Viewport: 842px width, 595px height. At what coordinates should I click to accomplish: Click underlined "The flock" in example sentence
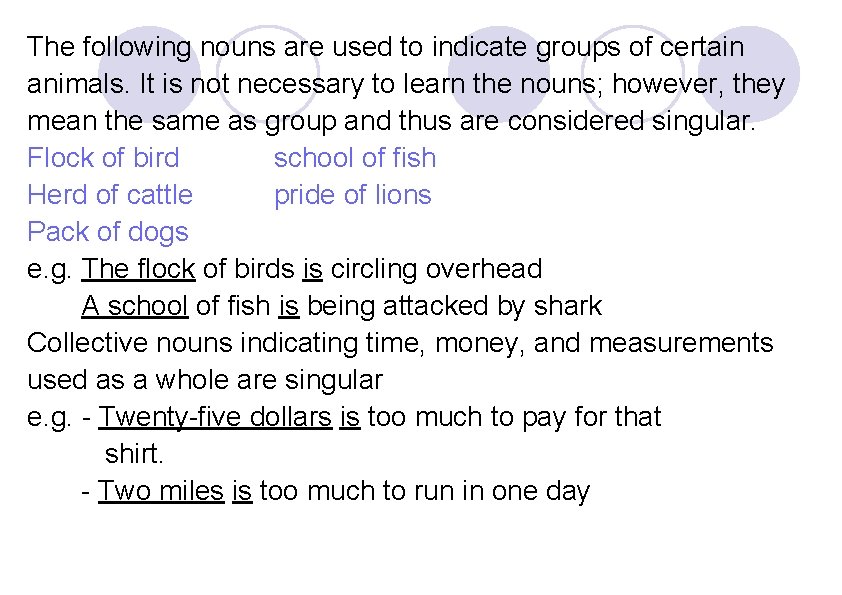click(139, 269)
